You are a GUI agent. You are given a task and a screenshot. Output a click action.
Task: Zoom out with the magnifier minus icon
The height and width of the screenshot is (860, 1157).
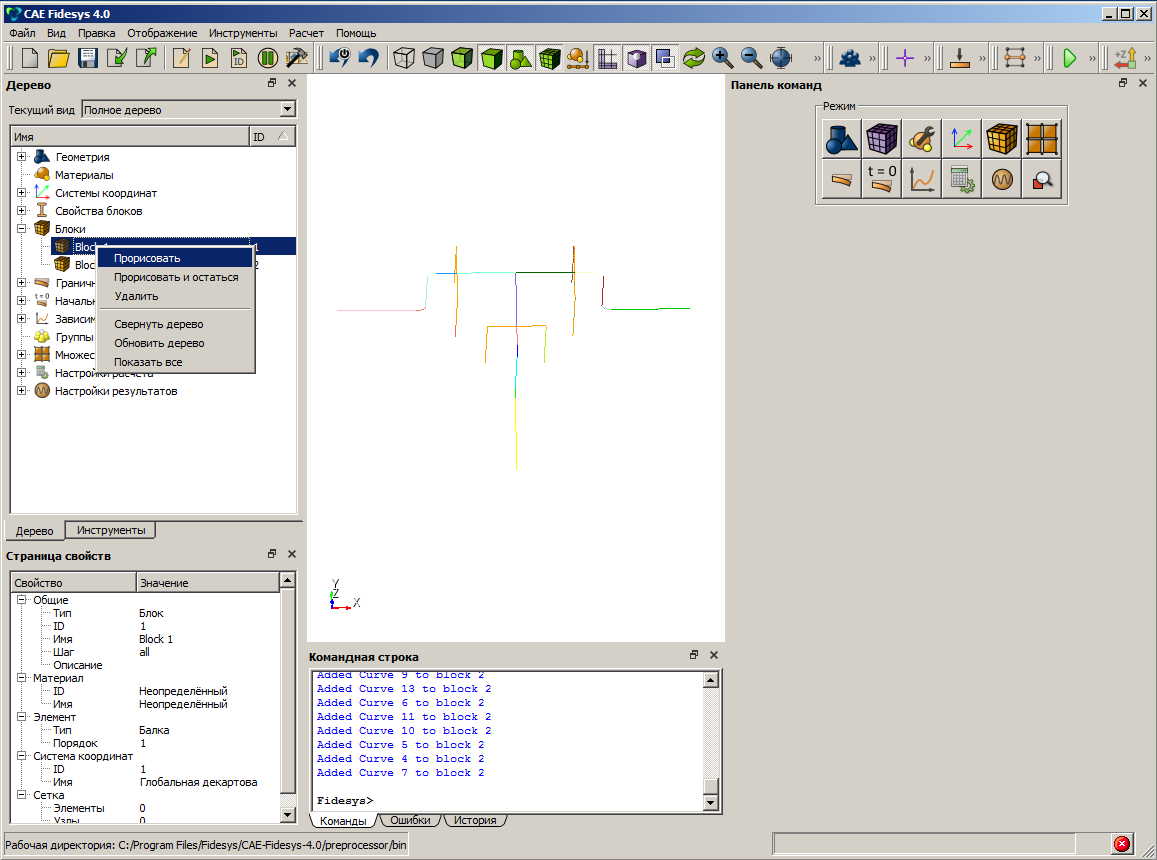coord(751,58)
